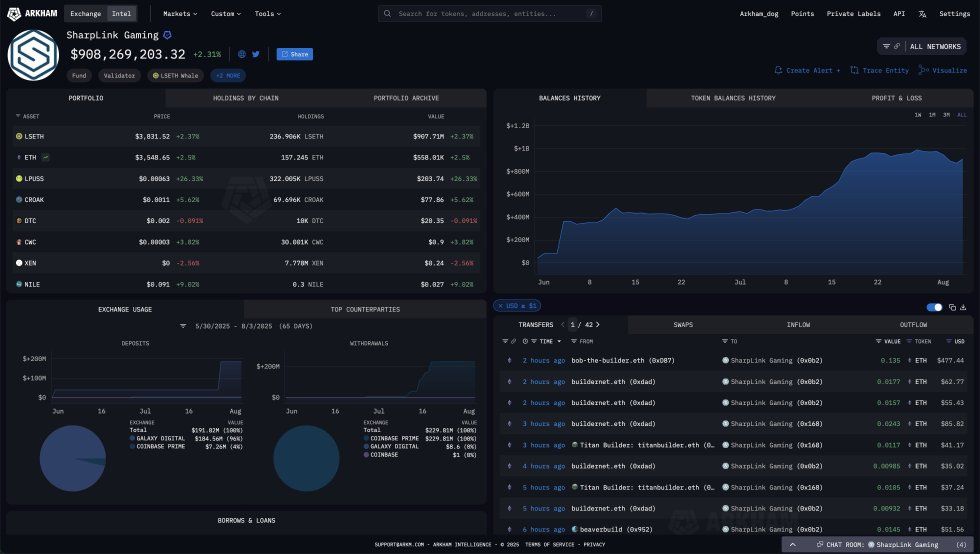Click the language translate icon
The height and width of the screenshot is (554, 980).
tap(922, 14)
